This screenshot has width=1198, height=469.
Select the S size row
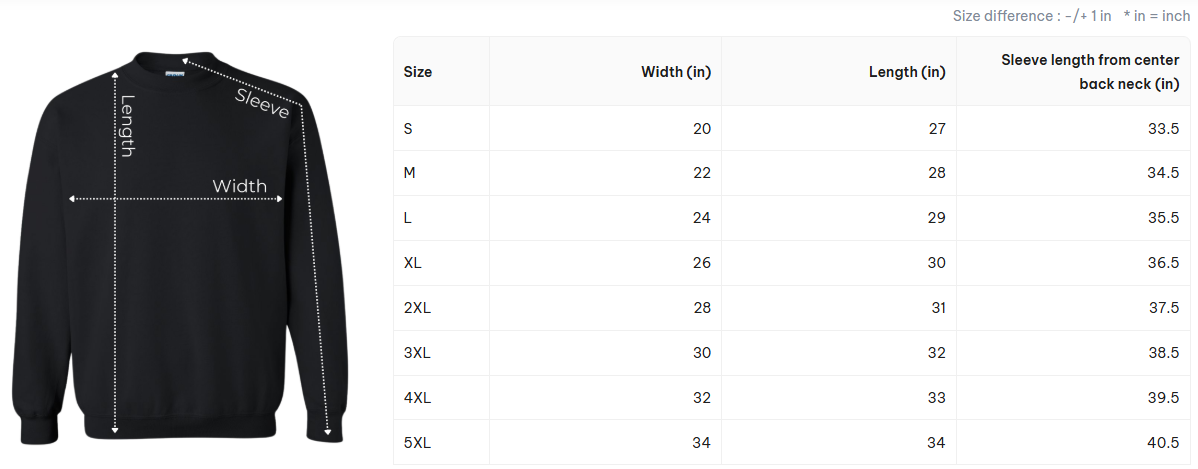click(x=408, y=128)
